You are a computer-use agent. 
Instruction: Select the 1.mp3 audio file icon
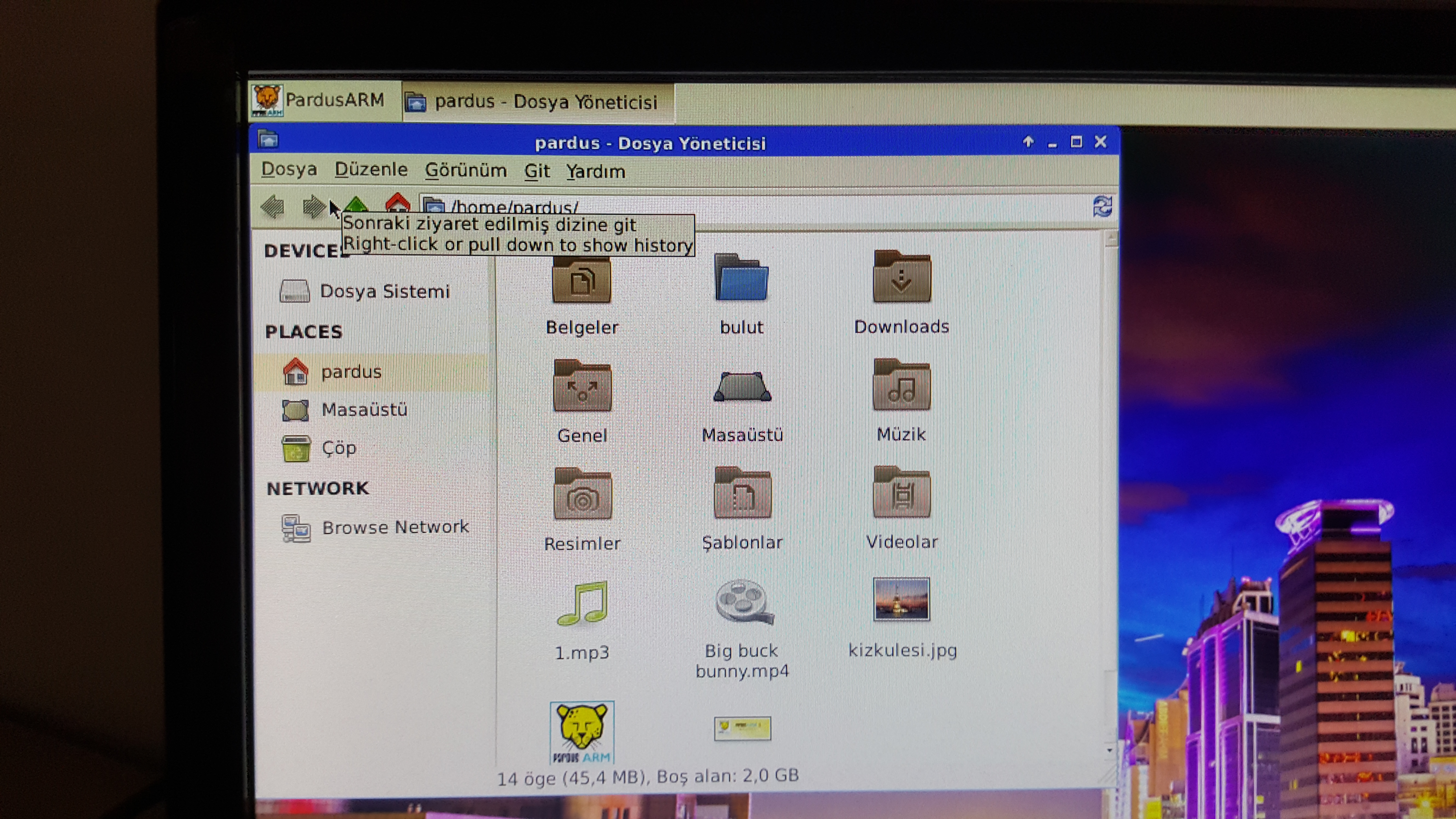[x=582, y=603]
